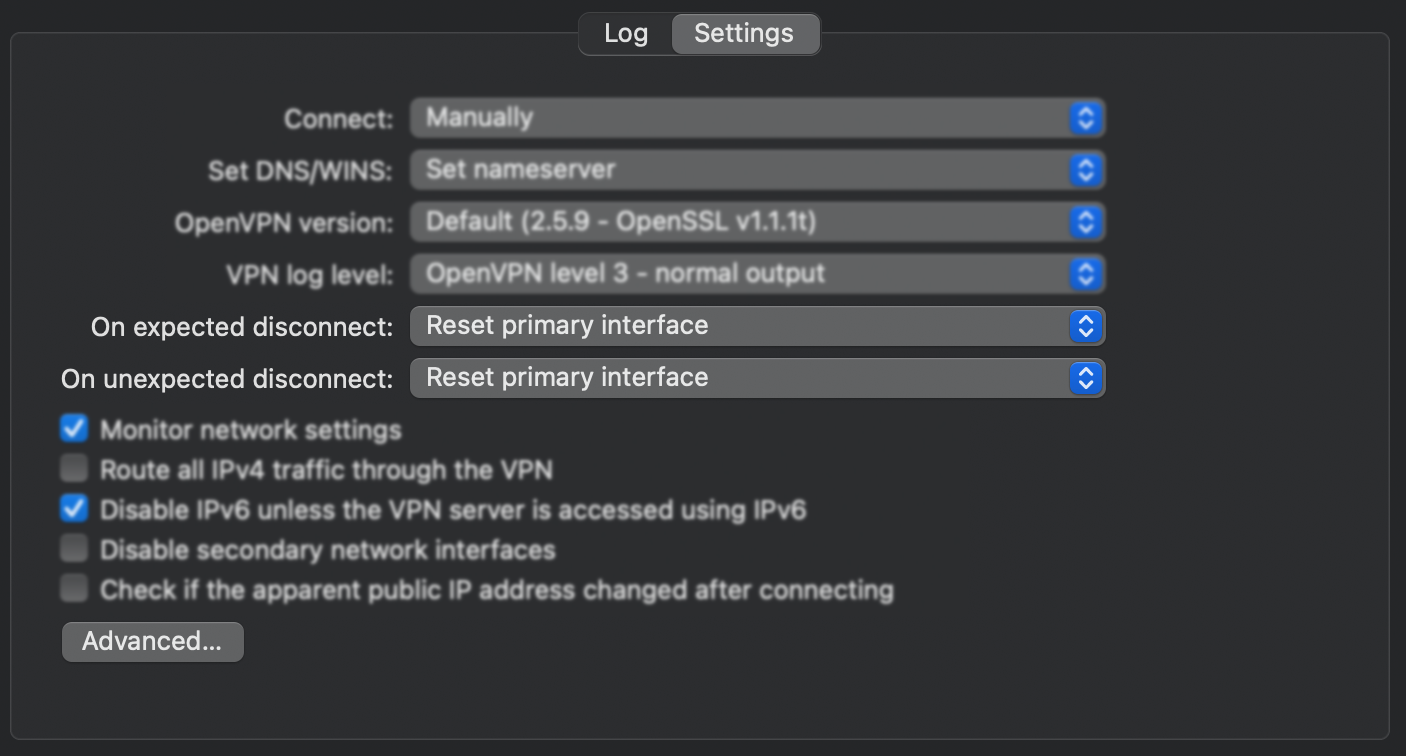
Task: Switch to the Log tab
Action: click(626, 34)
